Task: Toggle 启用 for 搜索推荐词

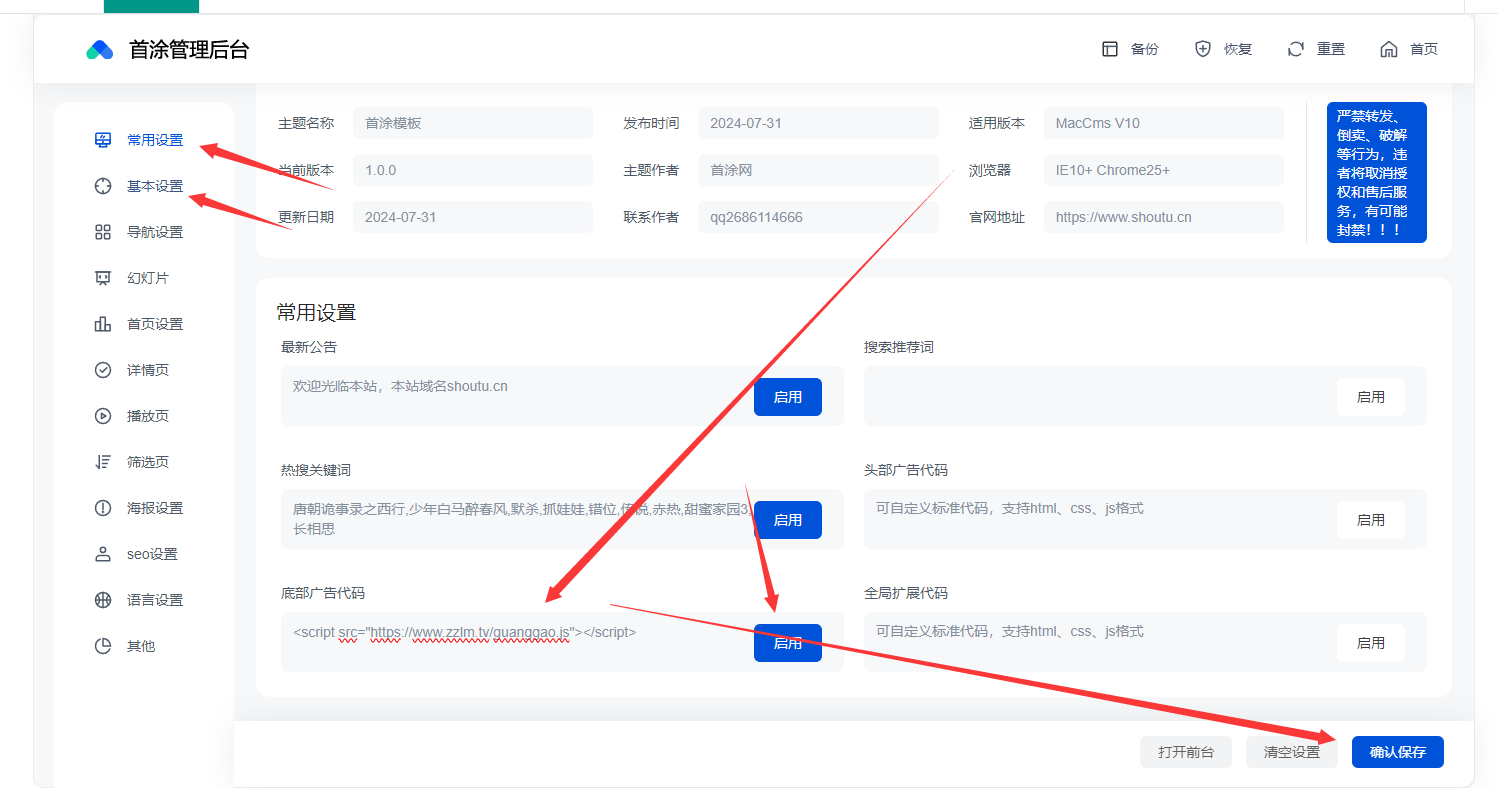Action: [x=1371, y=397]
